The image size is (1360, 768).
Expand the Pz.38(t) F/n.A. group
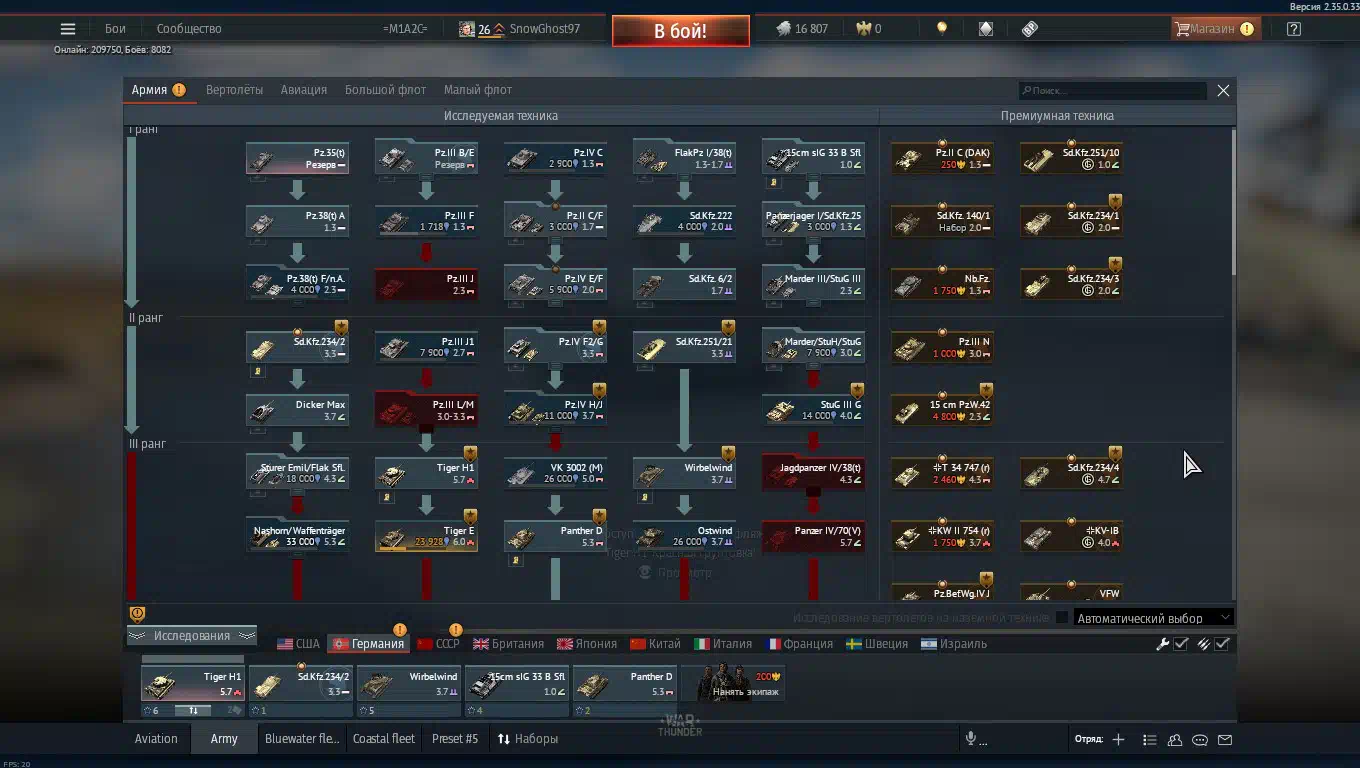(x=297, y=285)
